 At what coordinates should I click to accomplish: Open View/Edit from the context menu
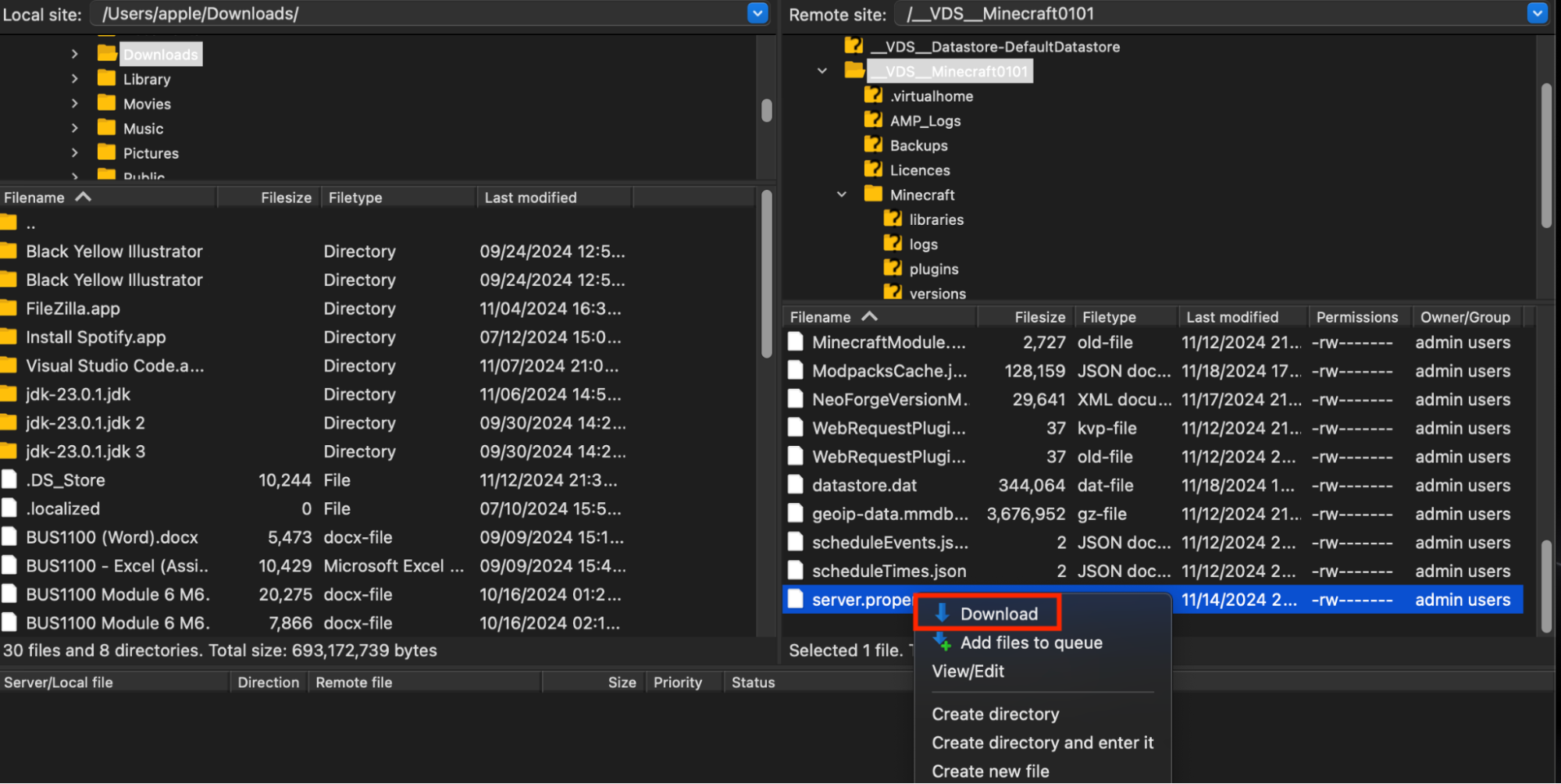[968, 671]
